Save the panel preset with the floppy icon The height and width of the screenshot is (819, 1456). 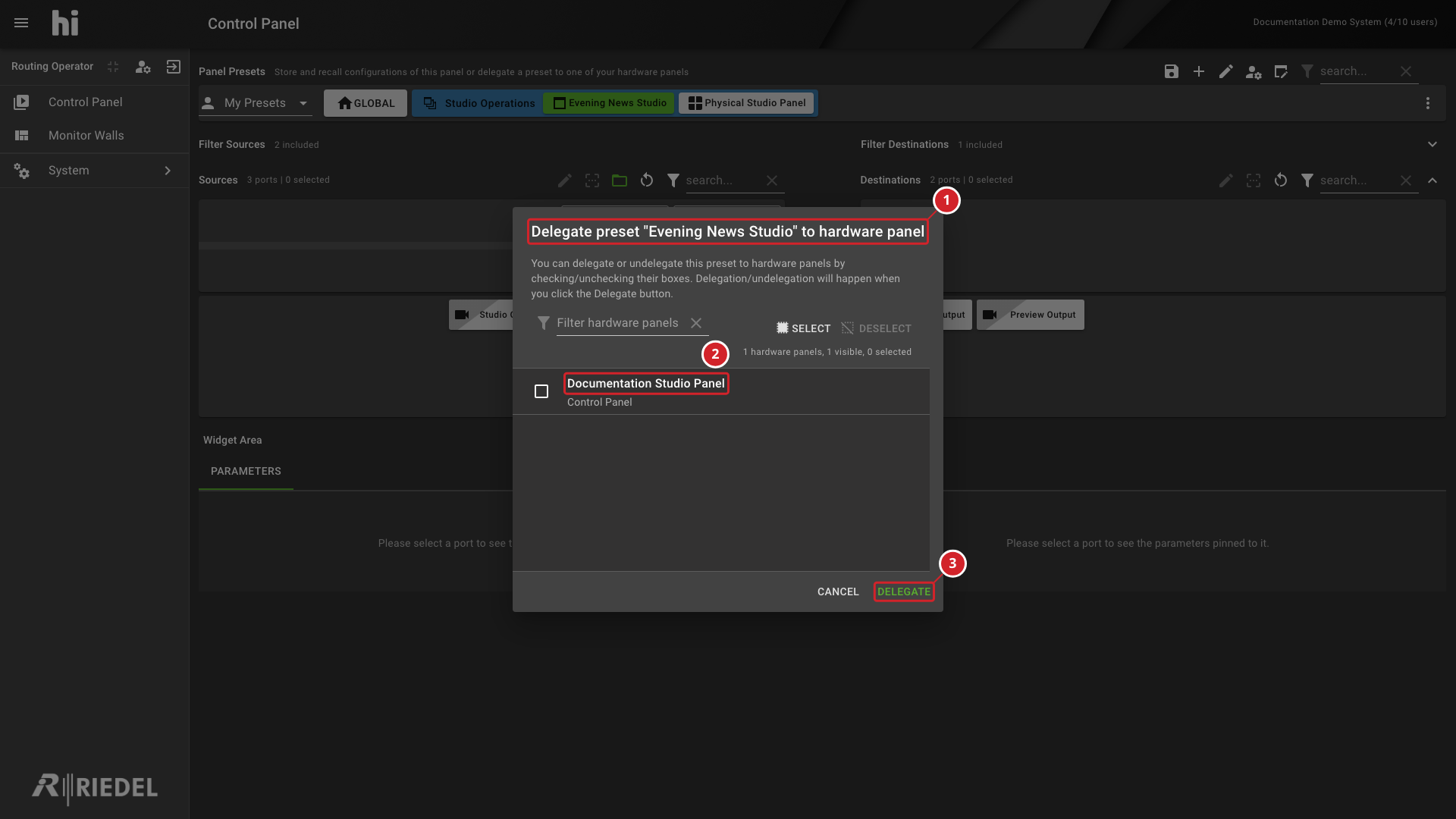(x=1172, y=71)
